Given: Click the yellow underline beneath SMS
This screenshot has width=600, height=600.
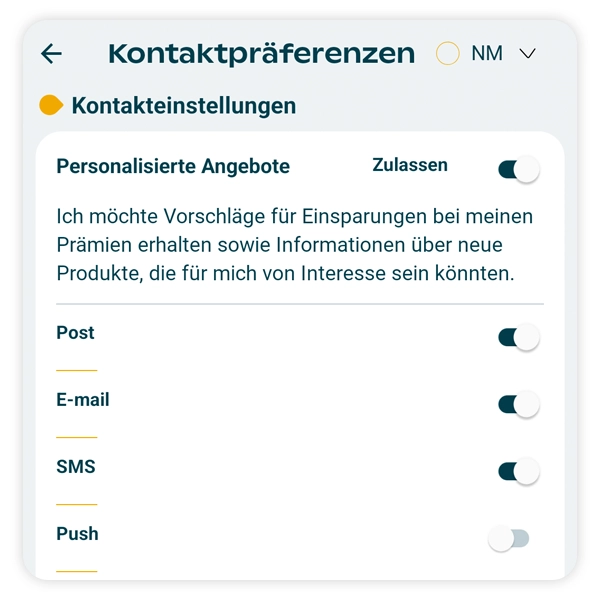Looking at the screenshot, I should [77, 504].
